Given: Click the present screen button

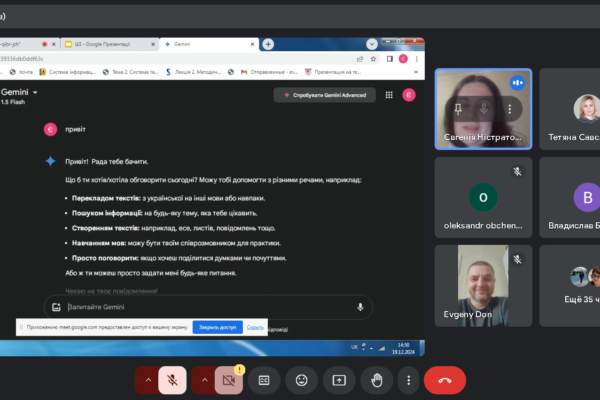Looking at the screenshot, I should (339, 380).
